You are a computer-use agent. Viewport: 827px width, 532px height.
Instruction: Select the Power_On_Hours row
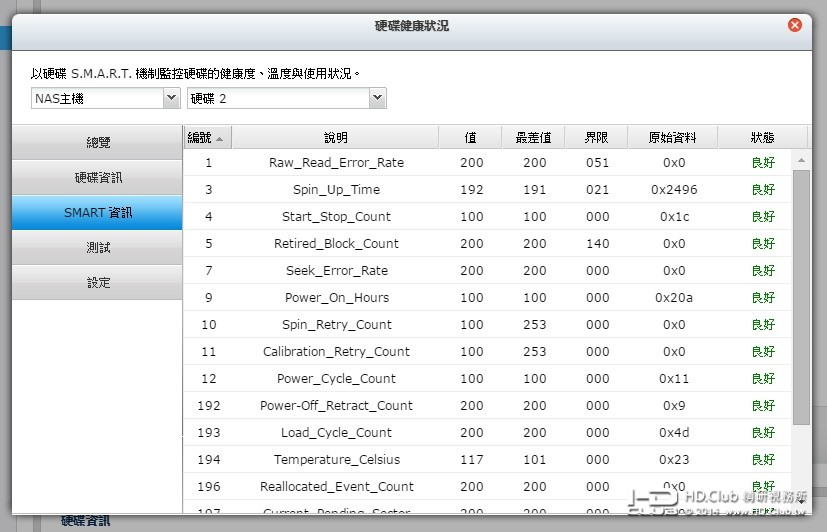[487, 297]
